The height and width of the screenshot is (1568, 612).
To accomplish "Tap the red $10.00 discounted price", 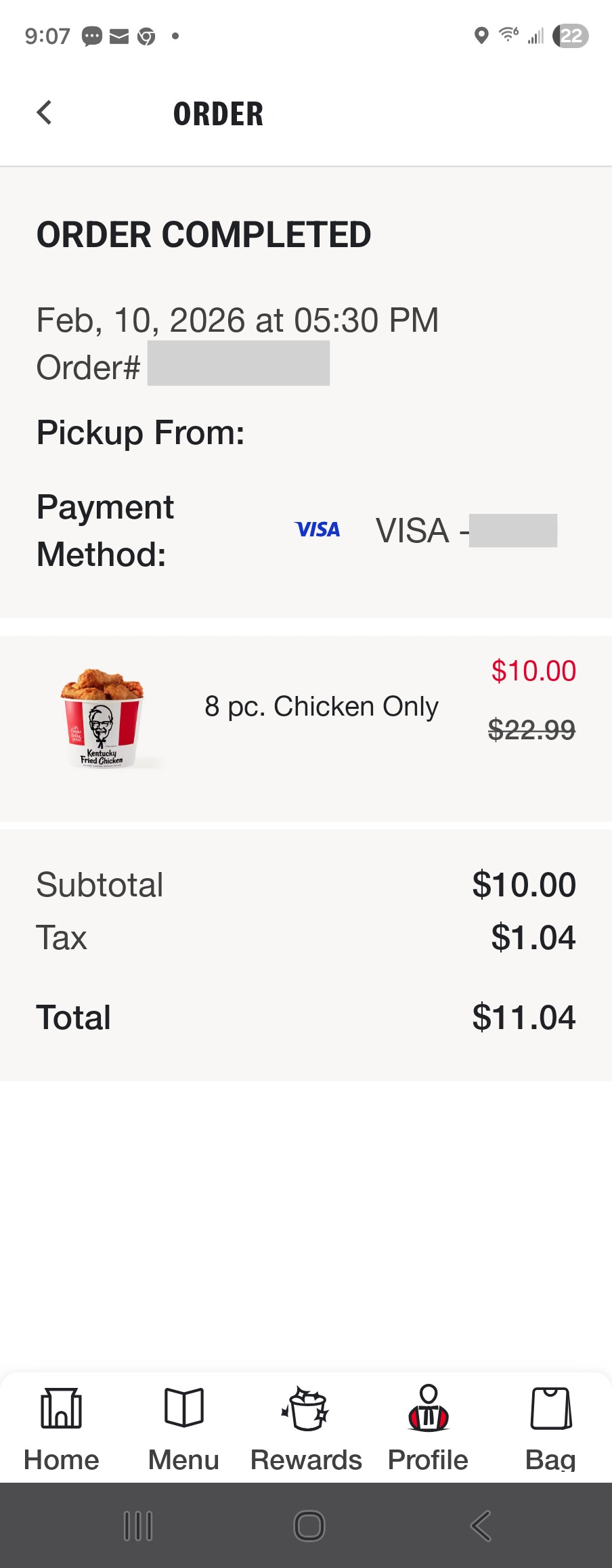I will pyautogui.click(x=533, y=671).
